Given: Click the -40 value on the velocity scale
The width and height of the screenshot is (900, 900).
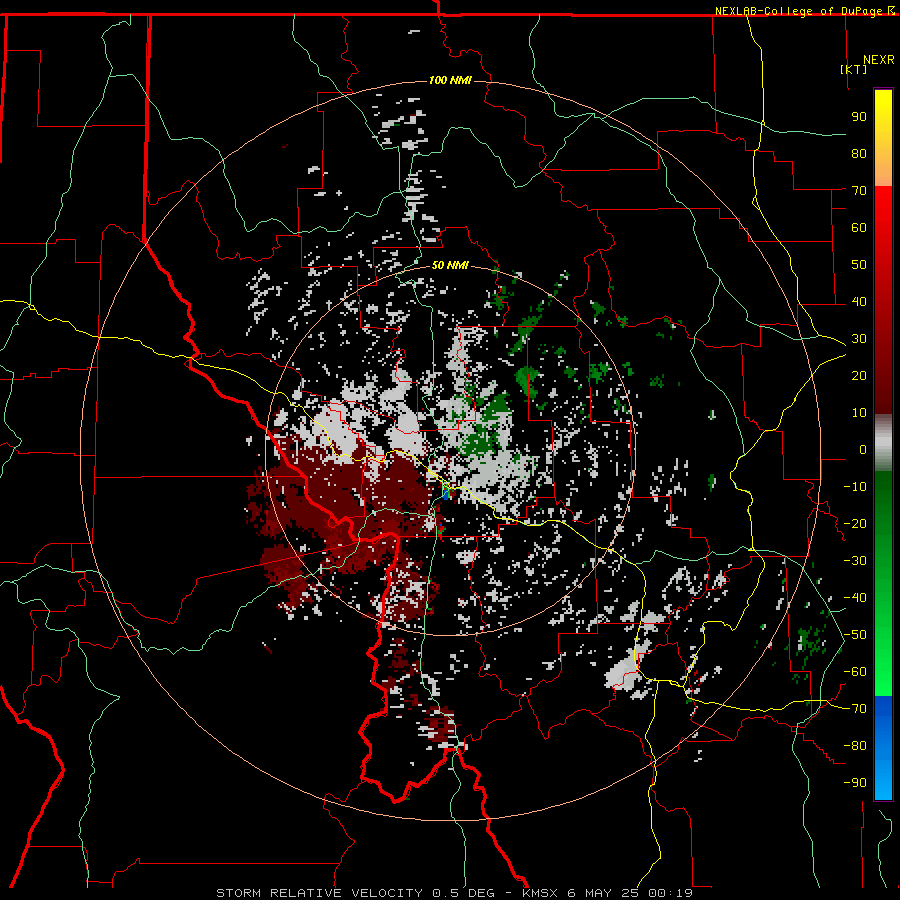Looking at the screenshot, I should (855, 598).
